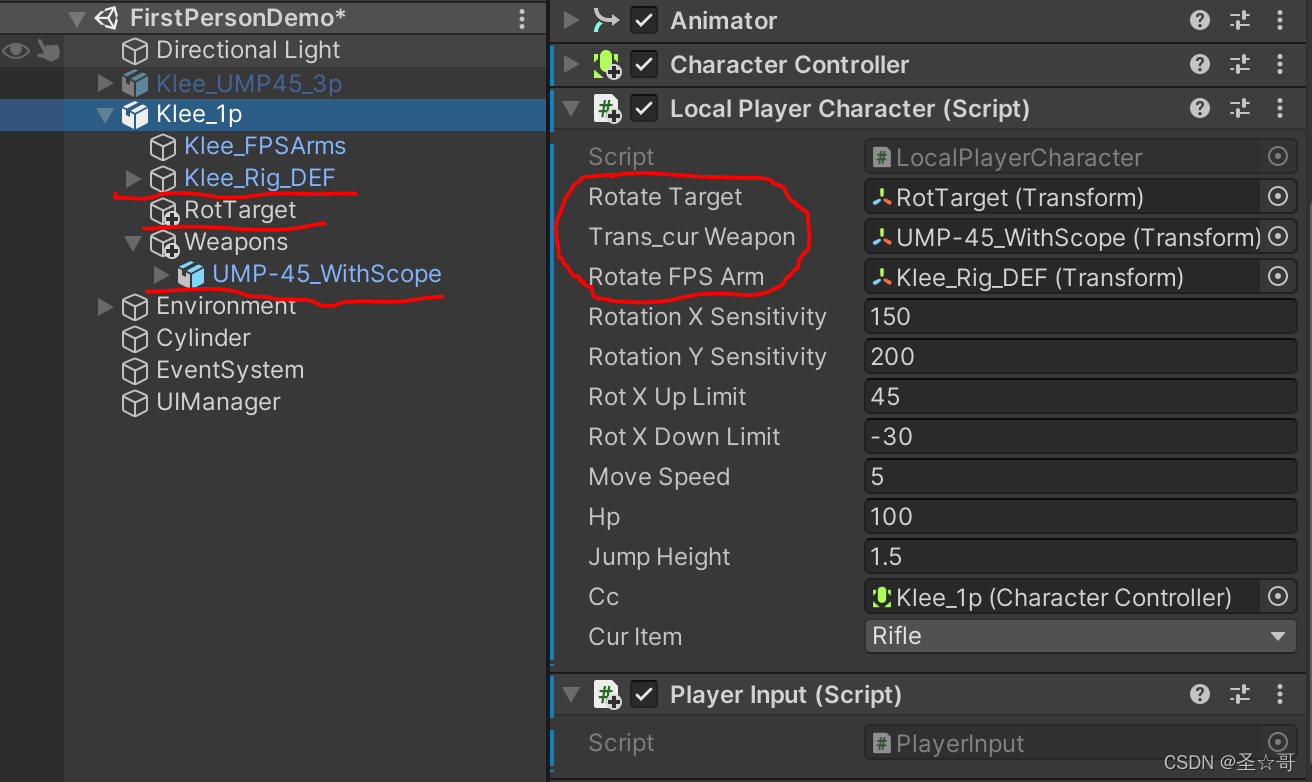Edit Jump Height value 1.5
1312x782 pixels.
pyautogui.click(x=1080, y=557)
